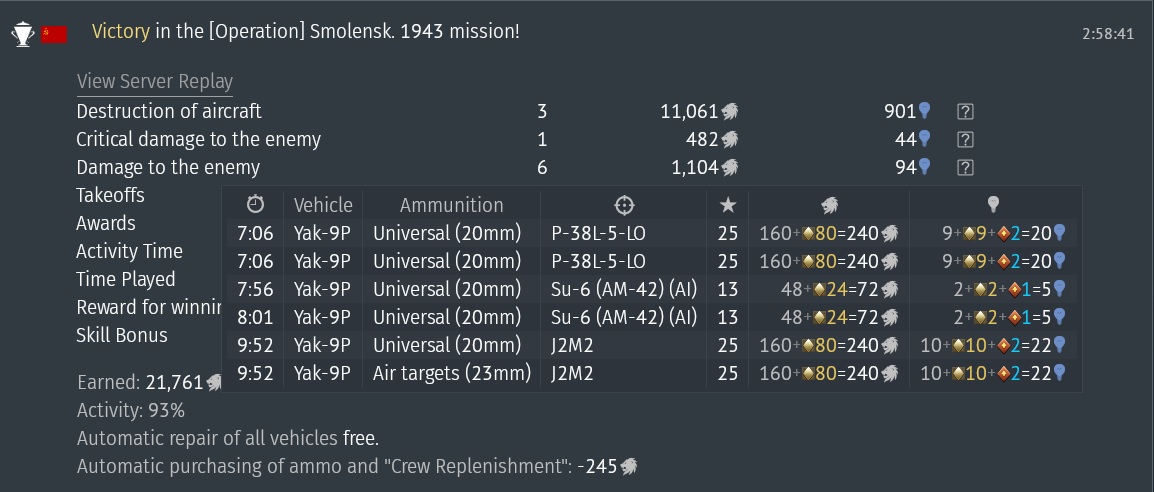Open the View Server Replay link
This screenshot has width=1154, height=492.
(155, 82)
